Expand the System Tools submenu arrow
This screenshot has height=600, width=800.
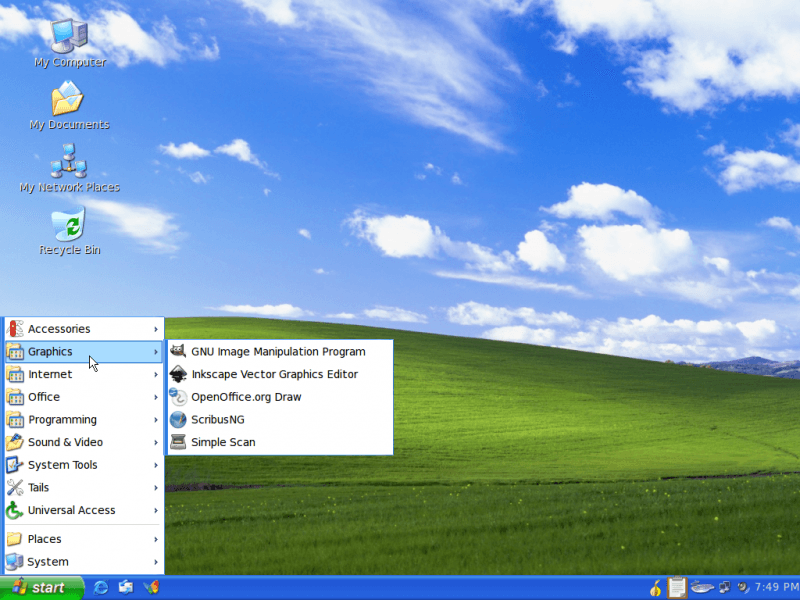(x=156, y=465)
